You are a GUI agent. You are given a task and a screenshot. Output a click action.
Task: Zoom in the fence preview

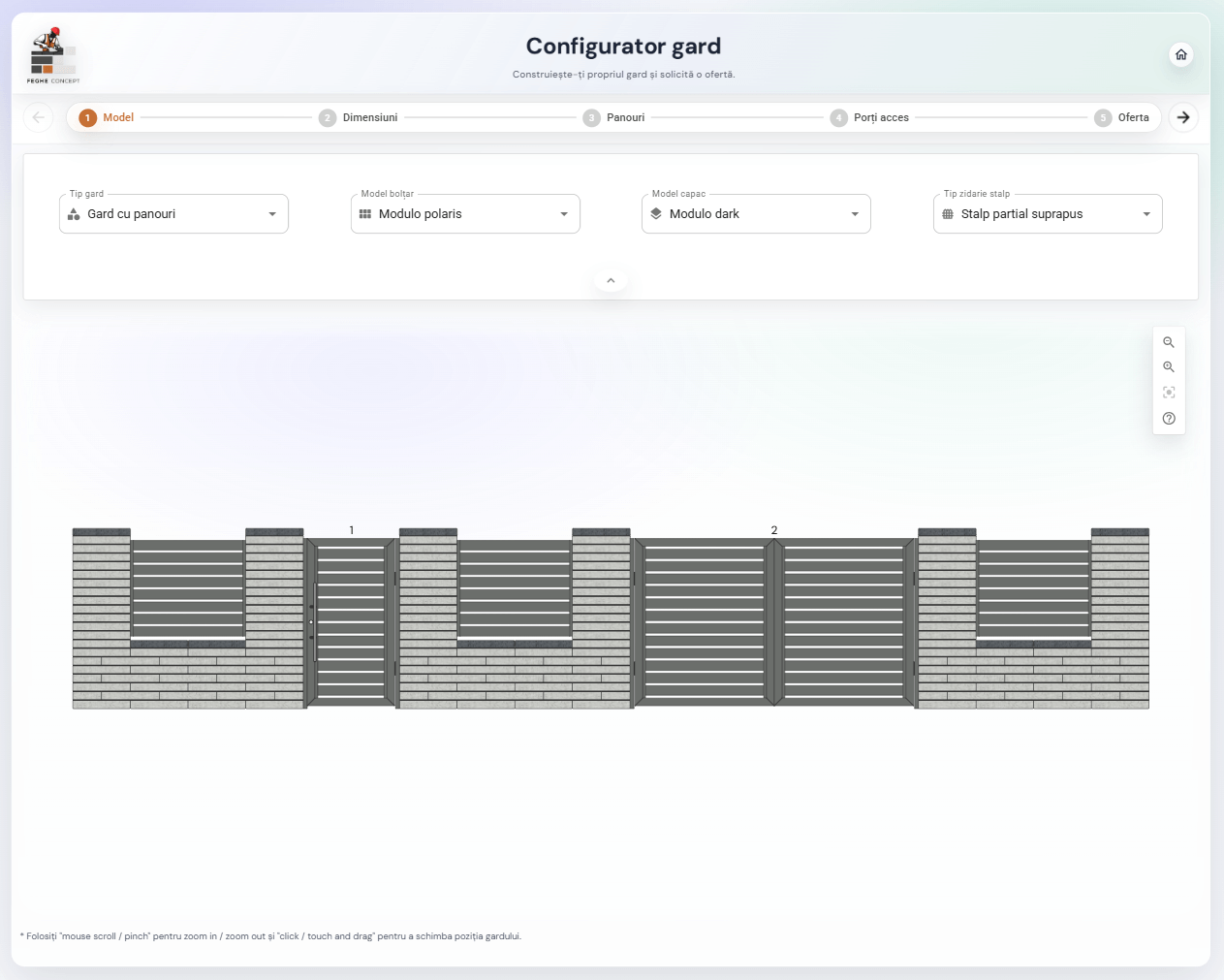click(1169, 367)
